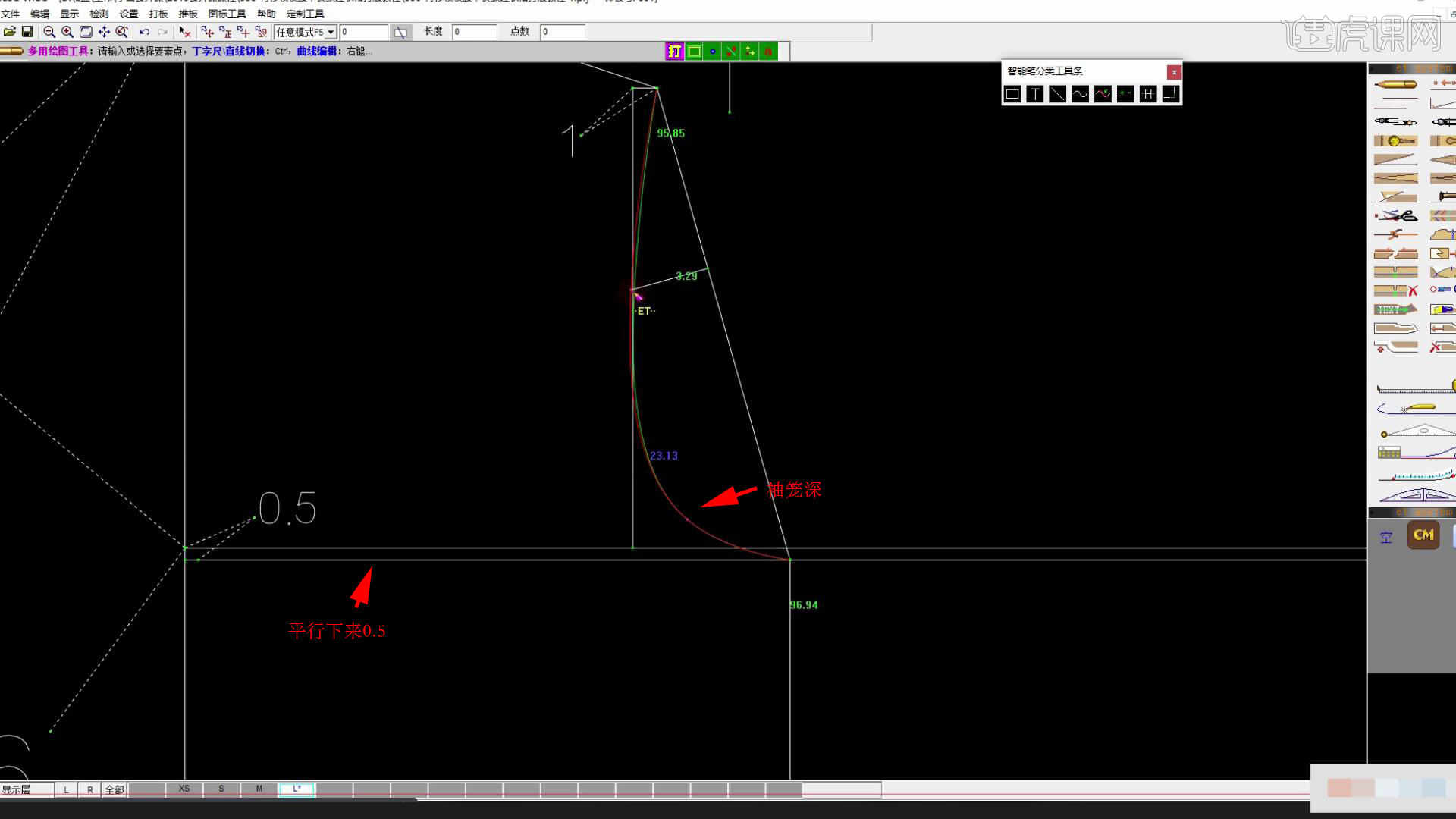This screenshot has height=819, width=1456.
Task: Select the L layer button
Action: tap(66, 789)
